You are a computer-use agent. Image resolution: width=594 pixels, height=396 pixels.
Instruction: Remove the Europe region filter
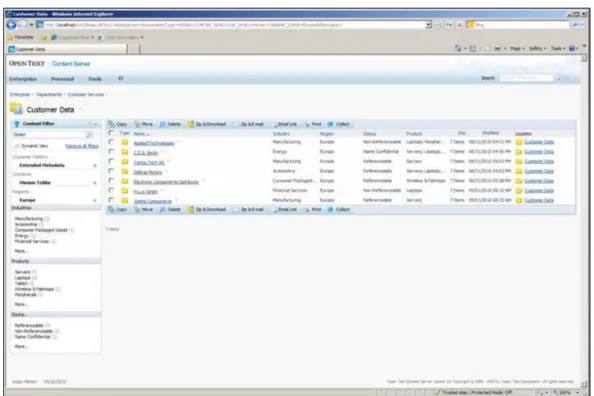95,200
